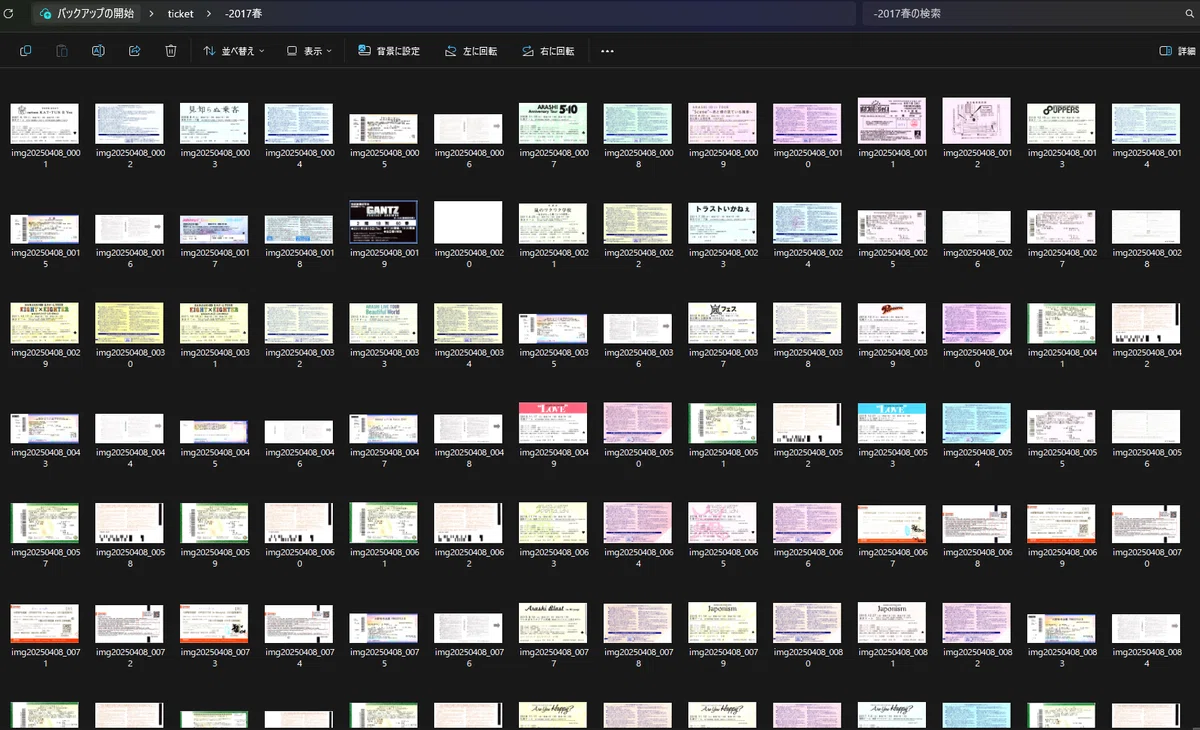Select thumbnail img20250408_0071
1200x730 pixels.
tap(44, 623)
